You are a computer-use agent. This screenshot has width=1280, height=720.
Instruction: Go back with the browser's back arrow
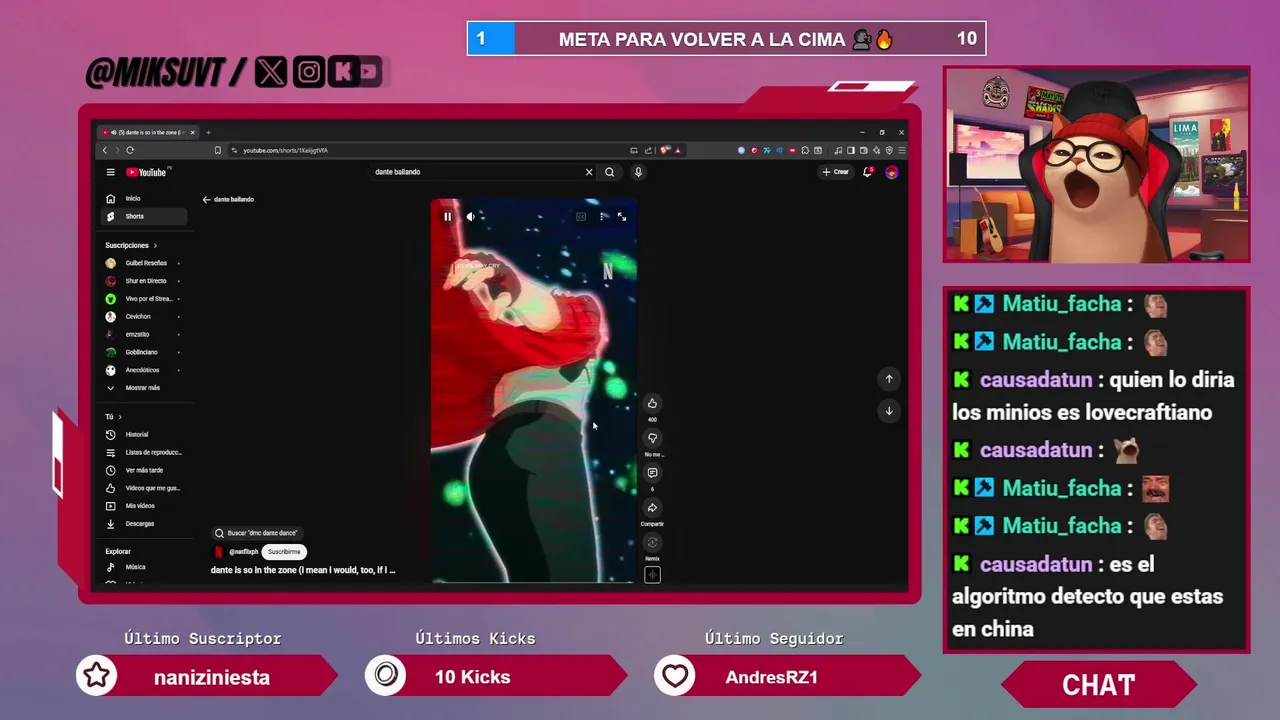(x=104, y=150)
